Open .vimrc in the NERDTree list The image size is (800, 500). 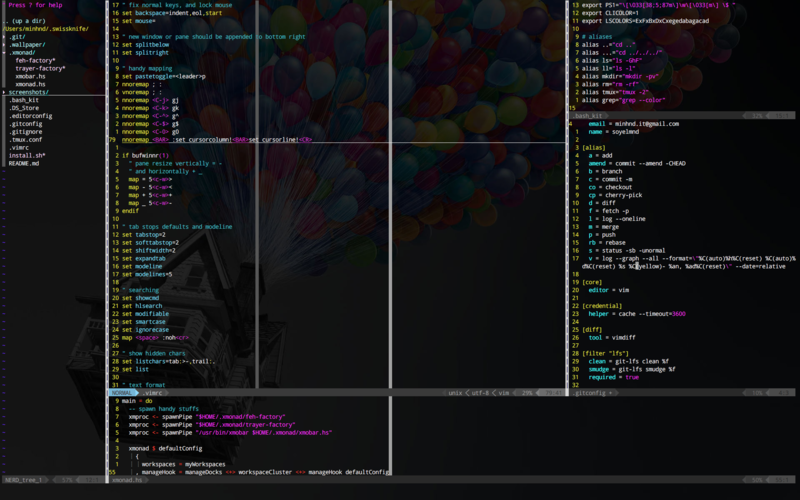19,147
